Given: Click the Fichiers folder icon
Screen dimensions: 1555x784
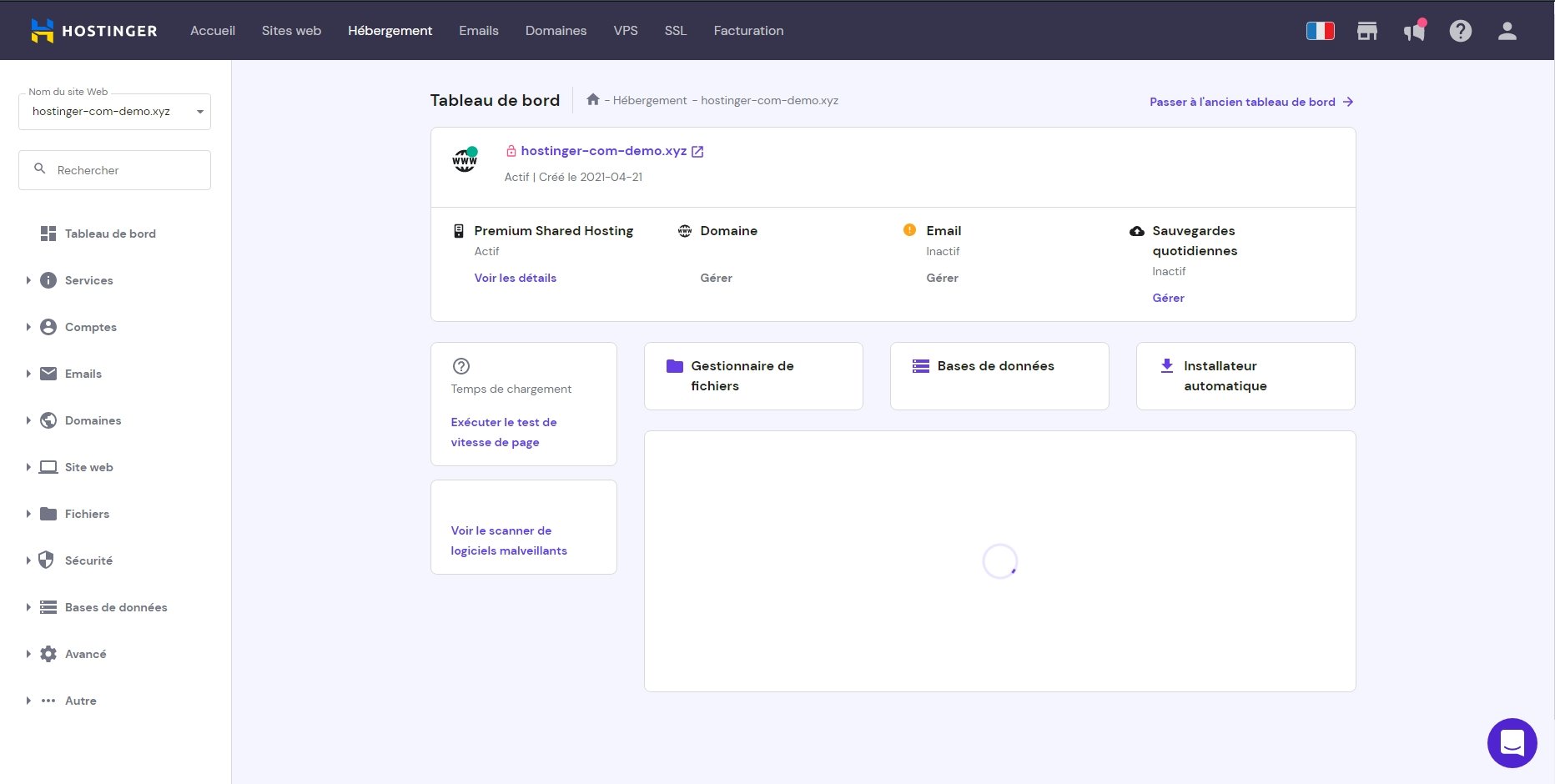Looking at the screenshot, I should (48, 514).
